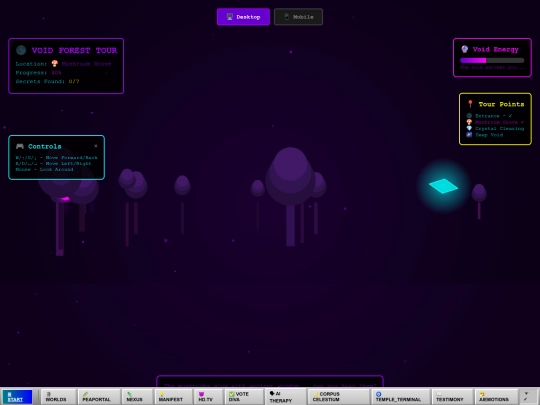Open NEXUS from the taskbar
Viewport: 540px width, 405px height.
point(137,397)
